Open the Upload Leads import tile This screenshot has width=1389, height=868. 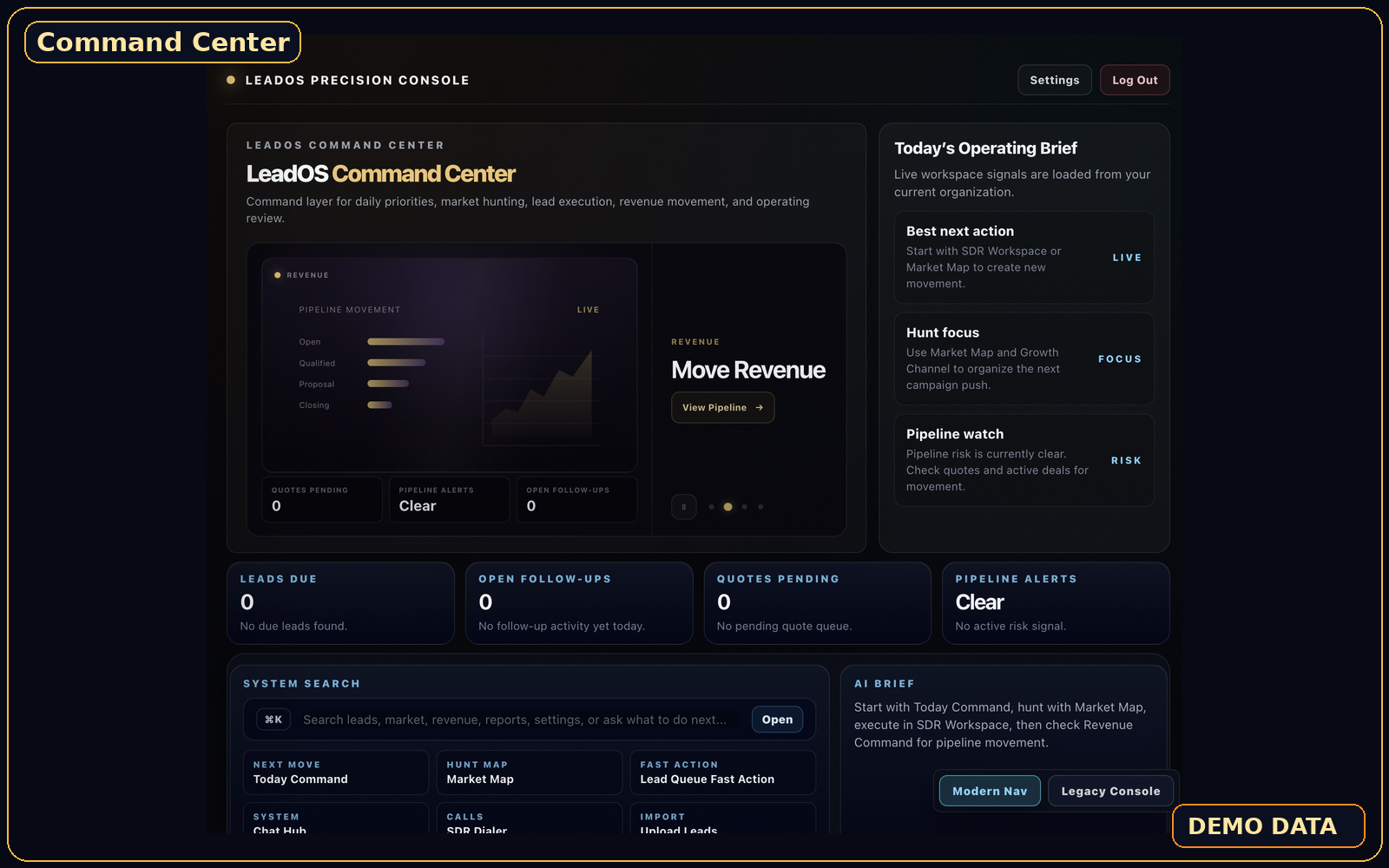click(722, 819)
